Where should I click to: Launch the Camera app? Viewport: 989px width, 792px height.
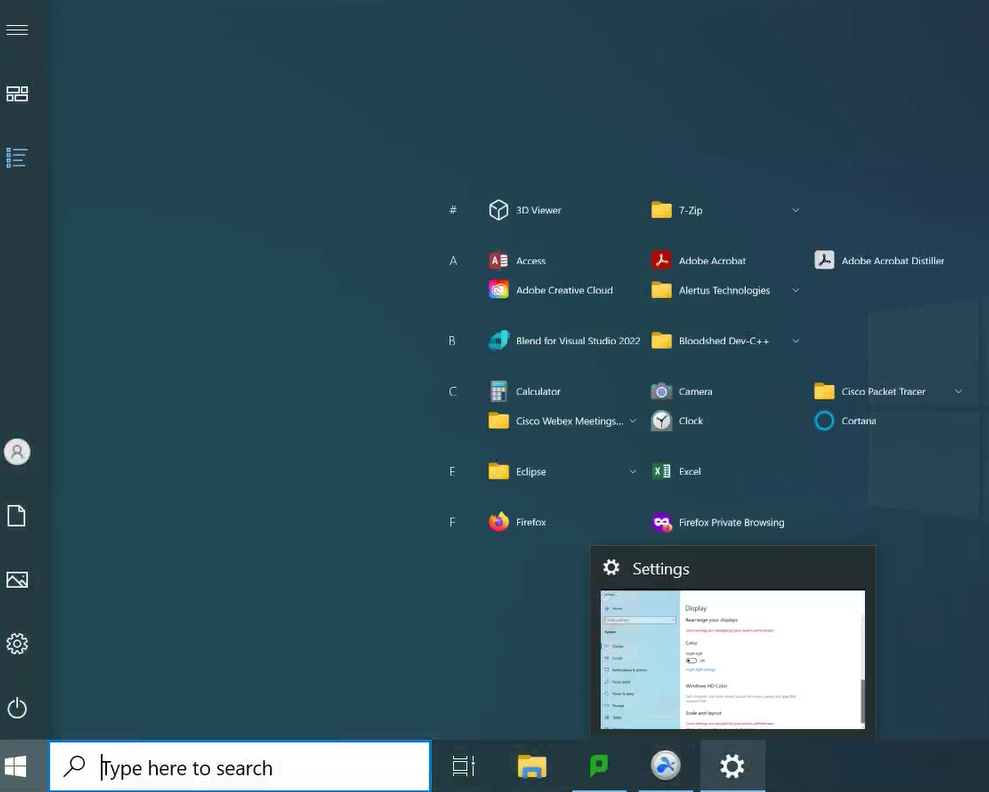692,391
